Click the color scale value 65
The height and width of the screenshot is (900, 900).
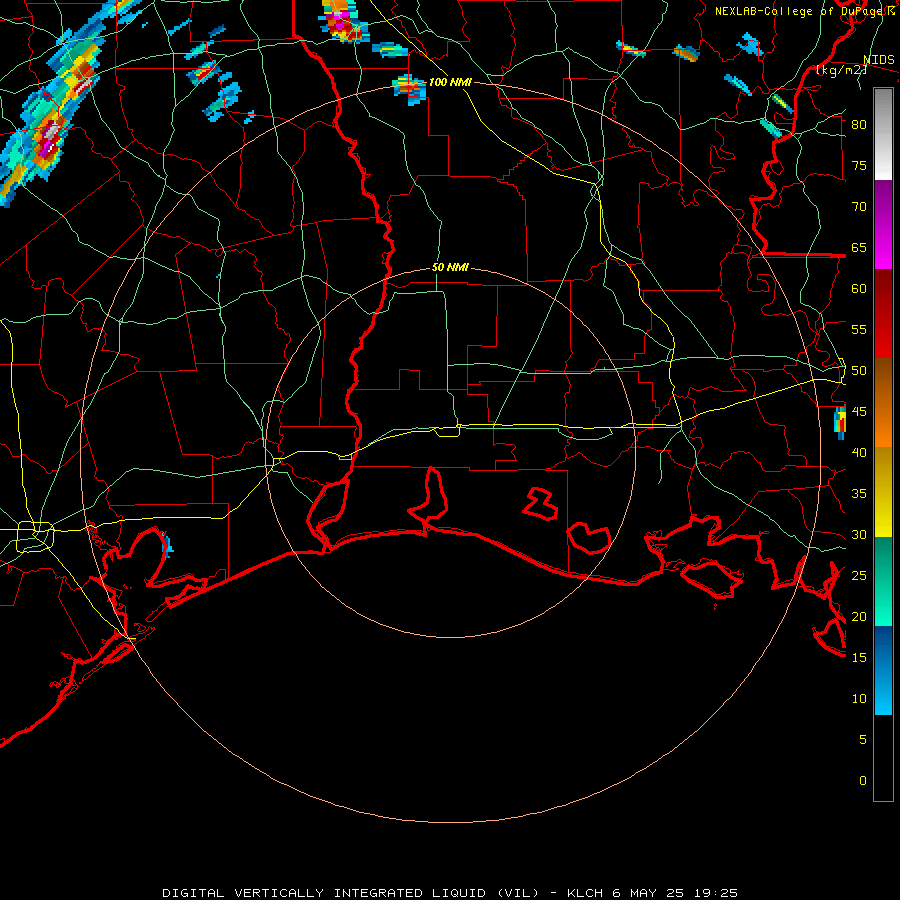coord(859,247)
